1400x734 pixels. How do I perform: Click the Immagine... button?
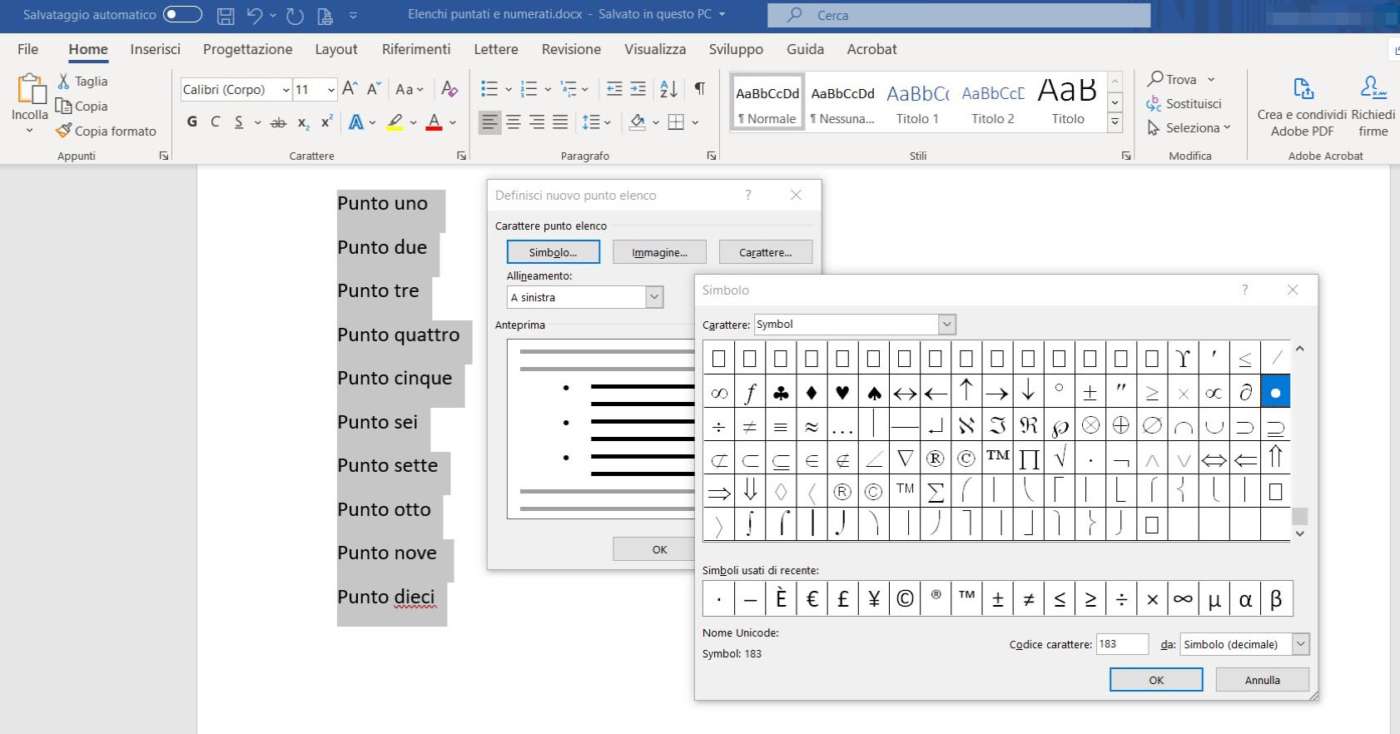[x=659, y=252]
